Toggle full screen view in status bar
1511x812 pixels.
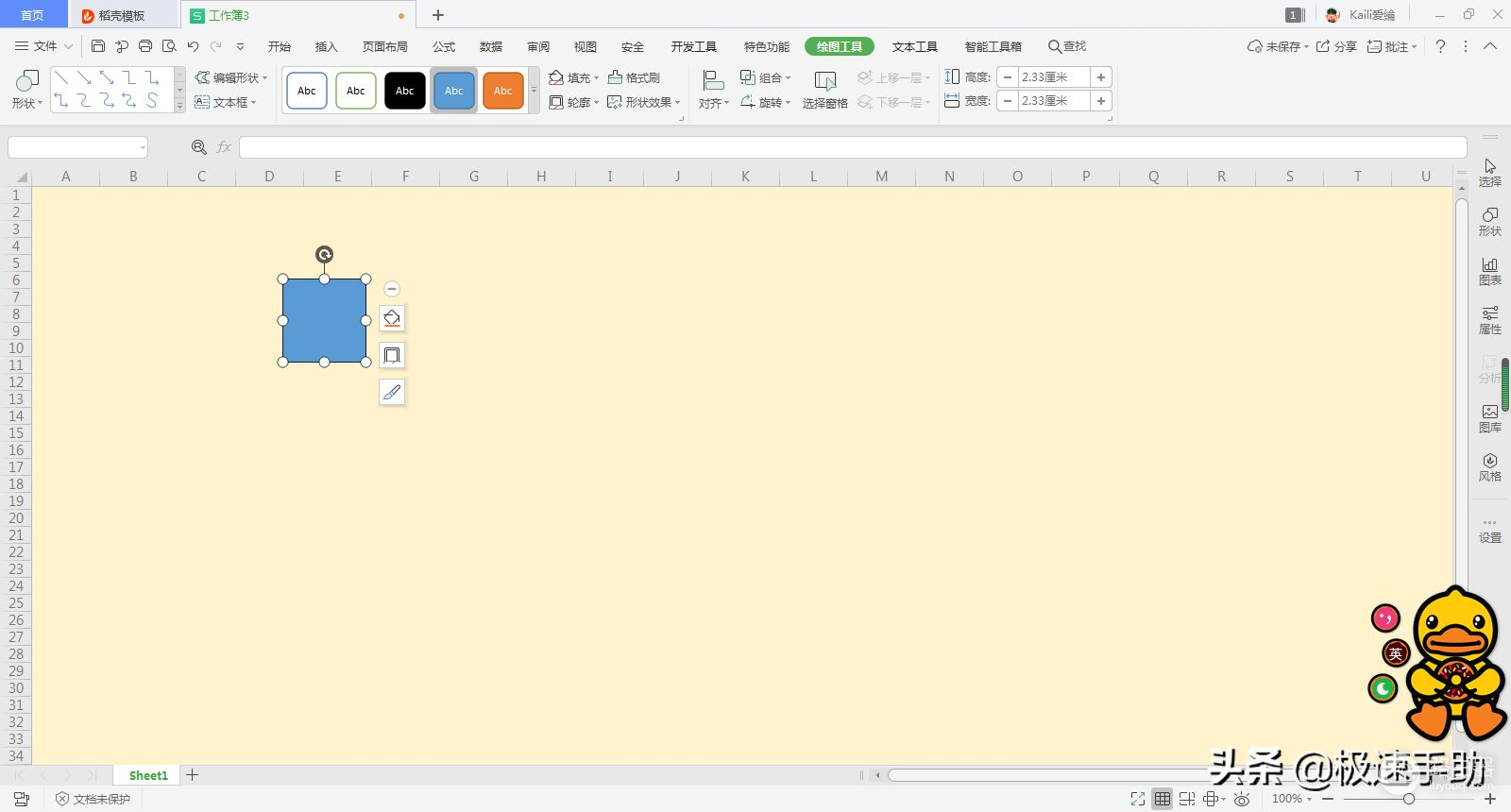[x=1138, y=799]
